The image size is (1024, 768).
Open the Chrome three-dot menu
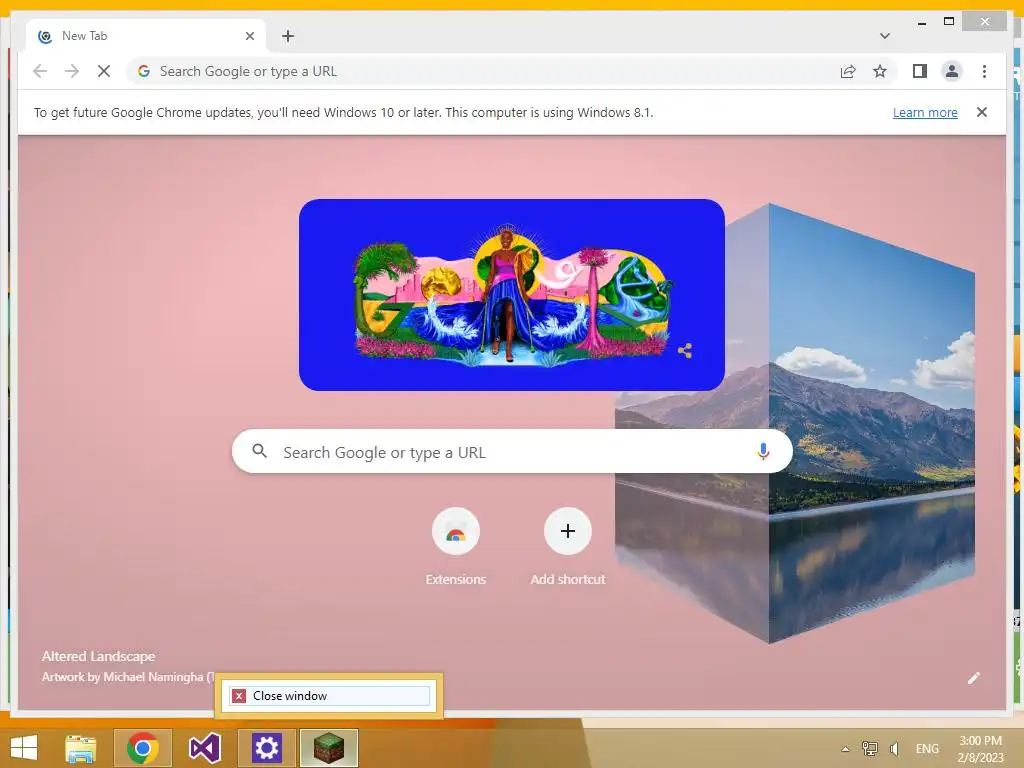984,71
